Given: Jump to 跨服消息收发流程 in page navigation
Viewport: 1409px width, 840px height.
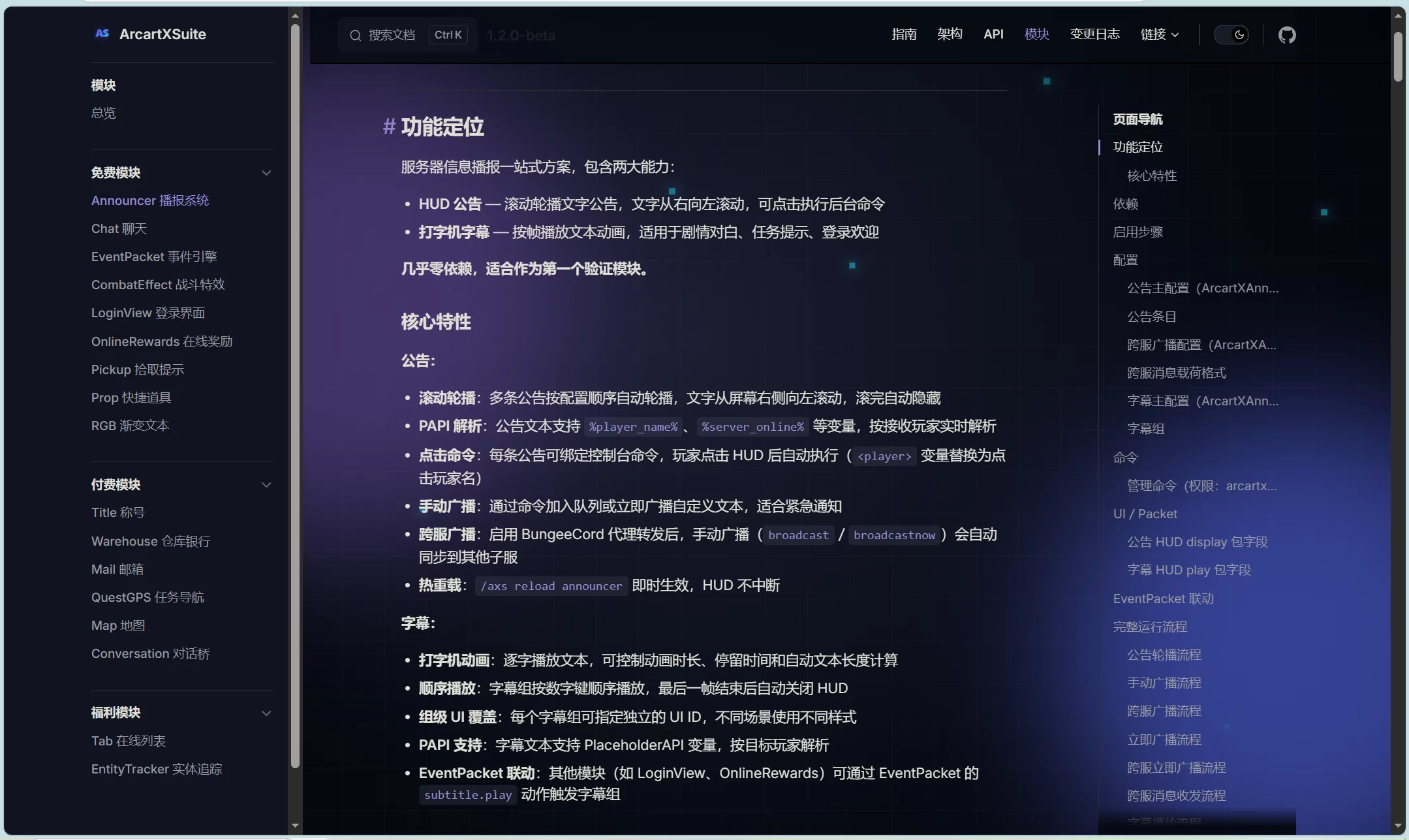Looking at the screenshot, I should click(x=1177, y=796).
